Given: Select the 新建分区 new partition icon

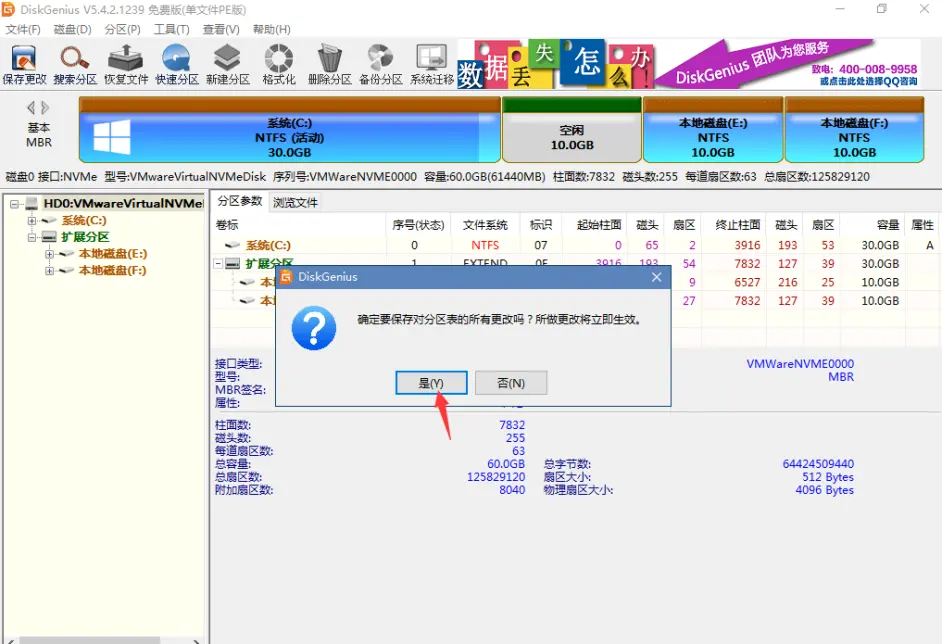Looking at the screenshot, I should click(x=228, y=65).
